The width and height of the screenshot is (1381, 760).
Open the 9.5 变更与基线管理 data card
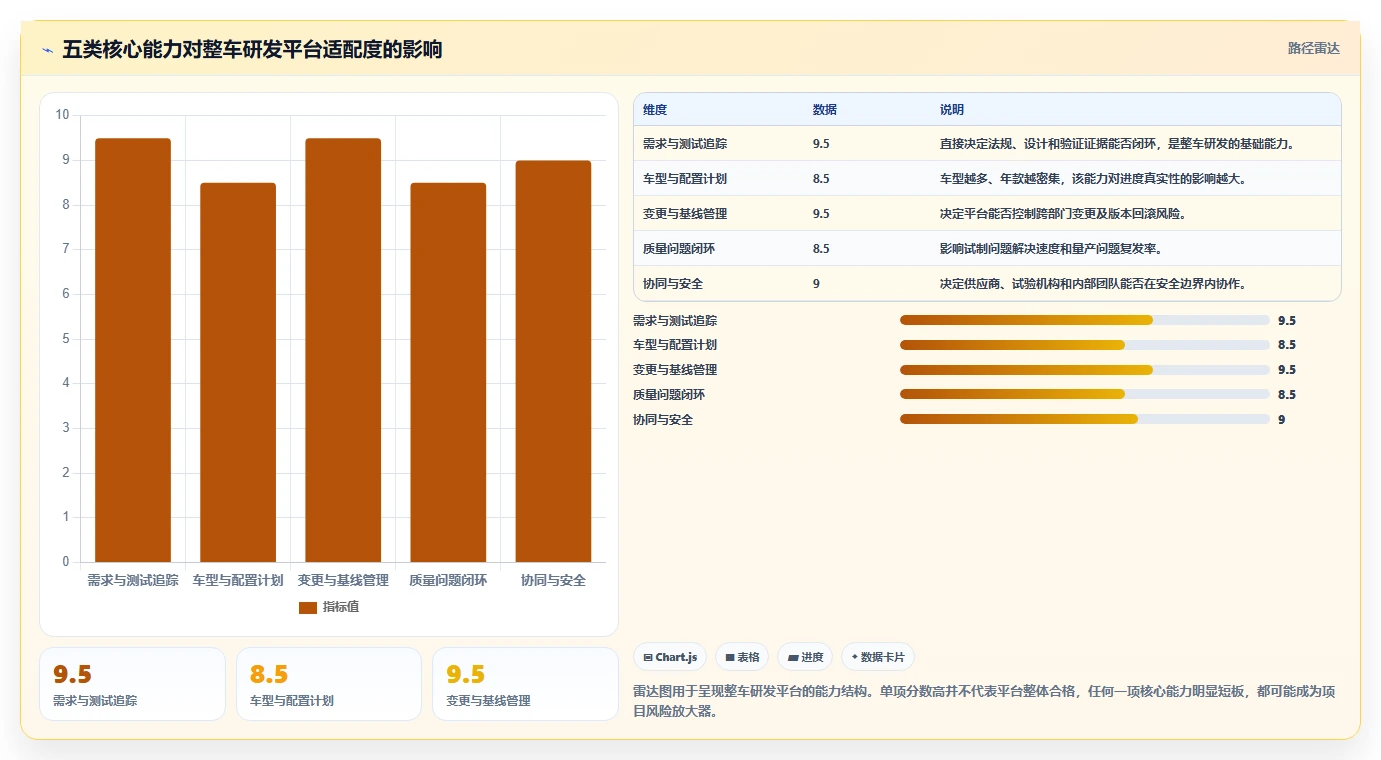525,684
